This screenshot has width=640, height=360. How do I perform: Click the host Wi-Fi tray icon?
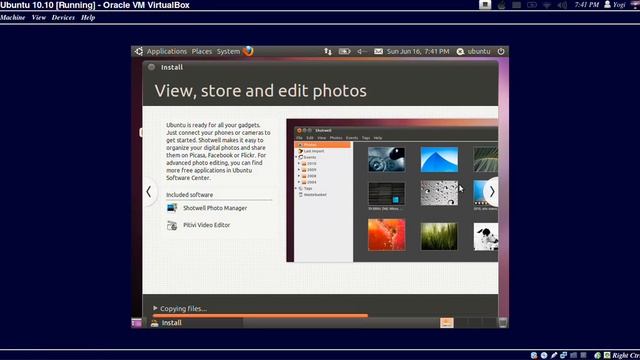547,5
